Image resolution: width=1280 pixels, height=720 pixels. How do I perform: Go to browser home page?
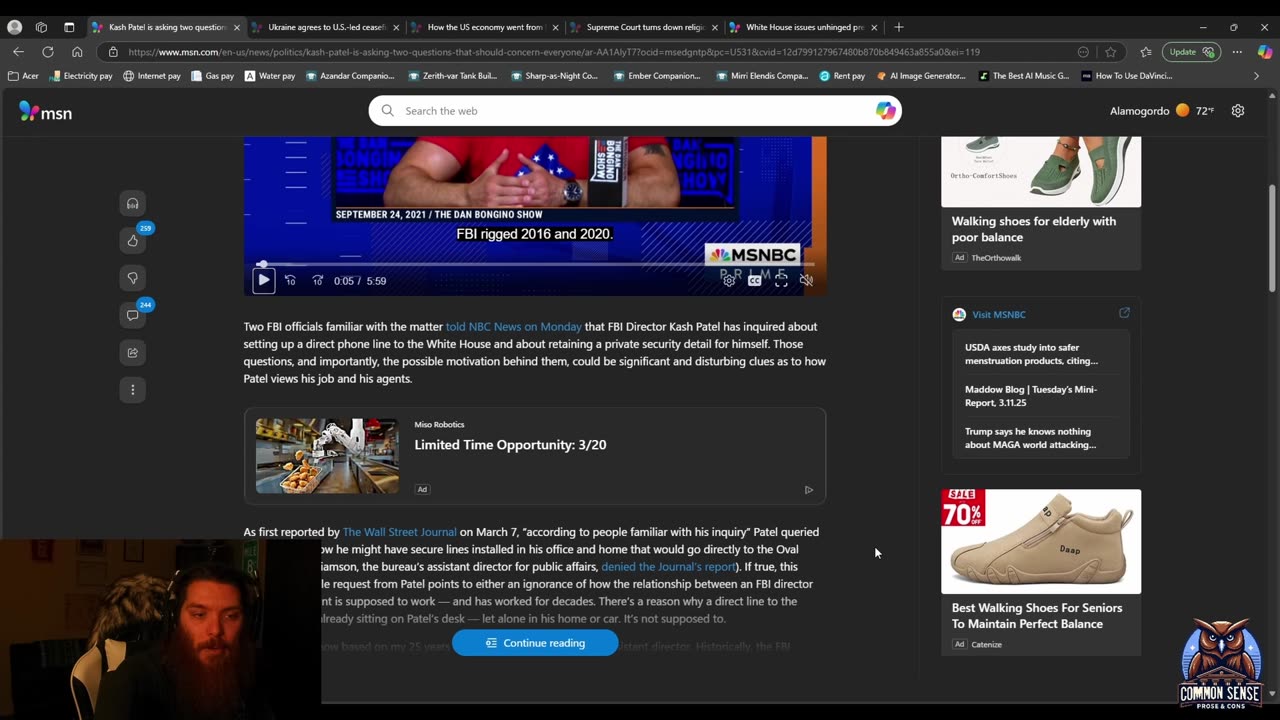pos(77,52)
